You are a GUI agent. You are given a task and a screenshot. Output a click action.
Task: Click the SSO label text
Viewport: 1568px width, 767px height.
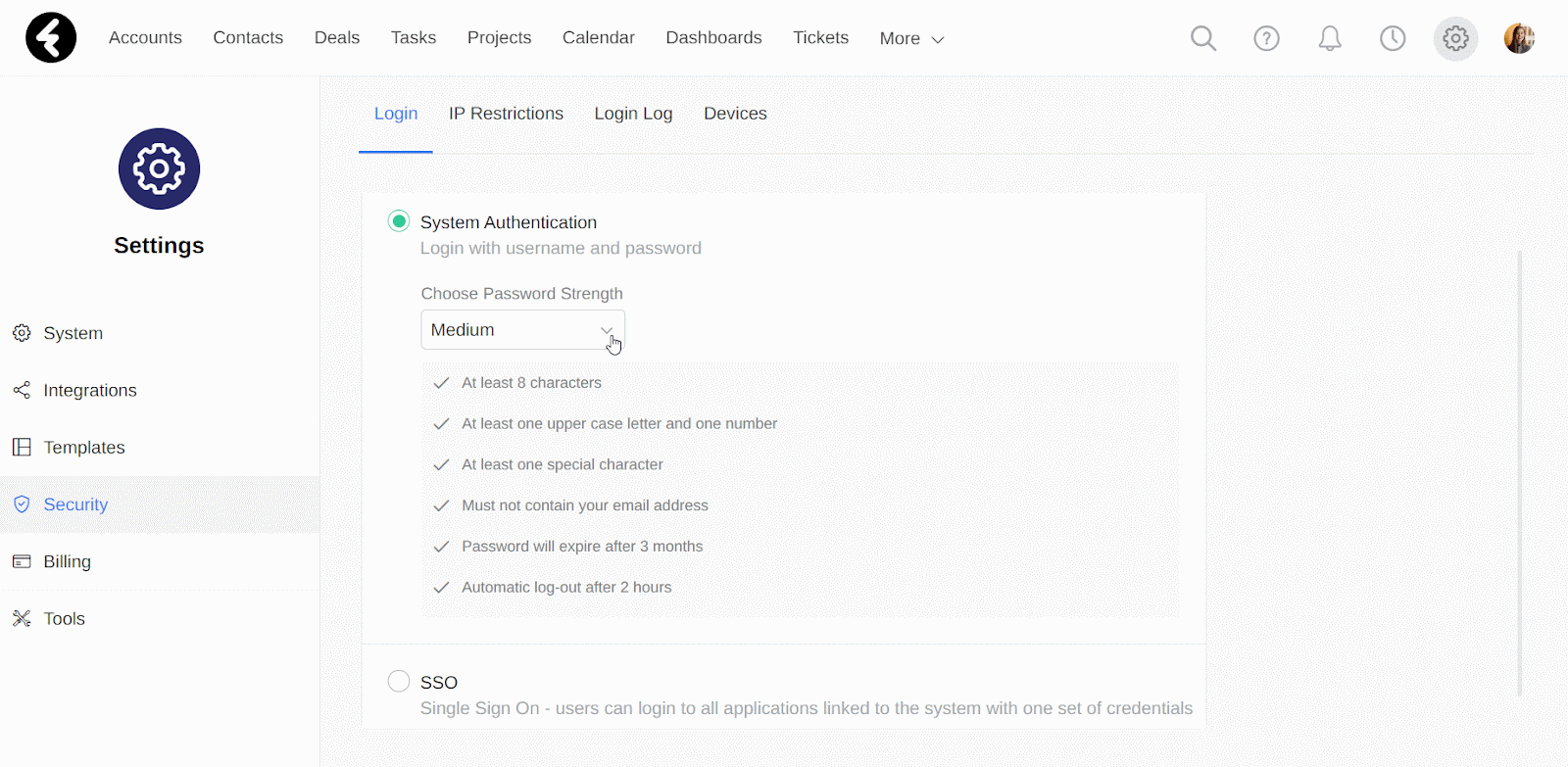pos(439,683)
